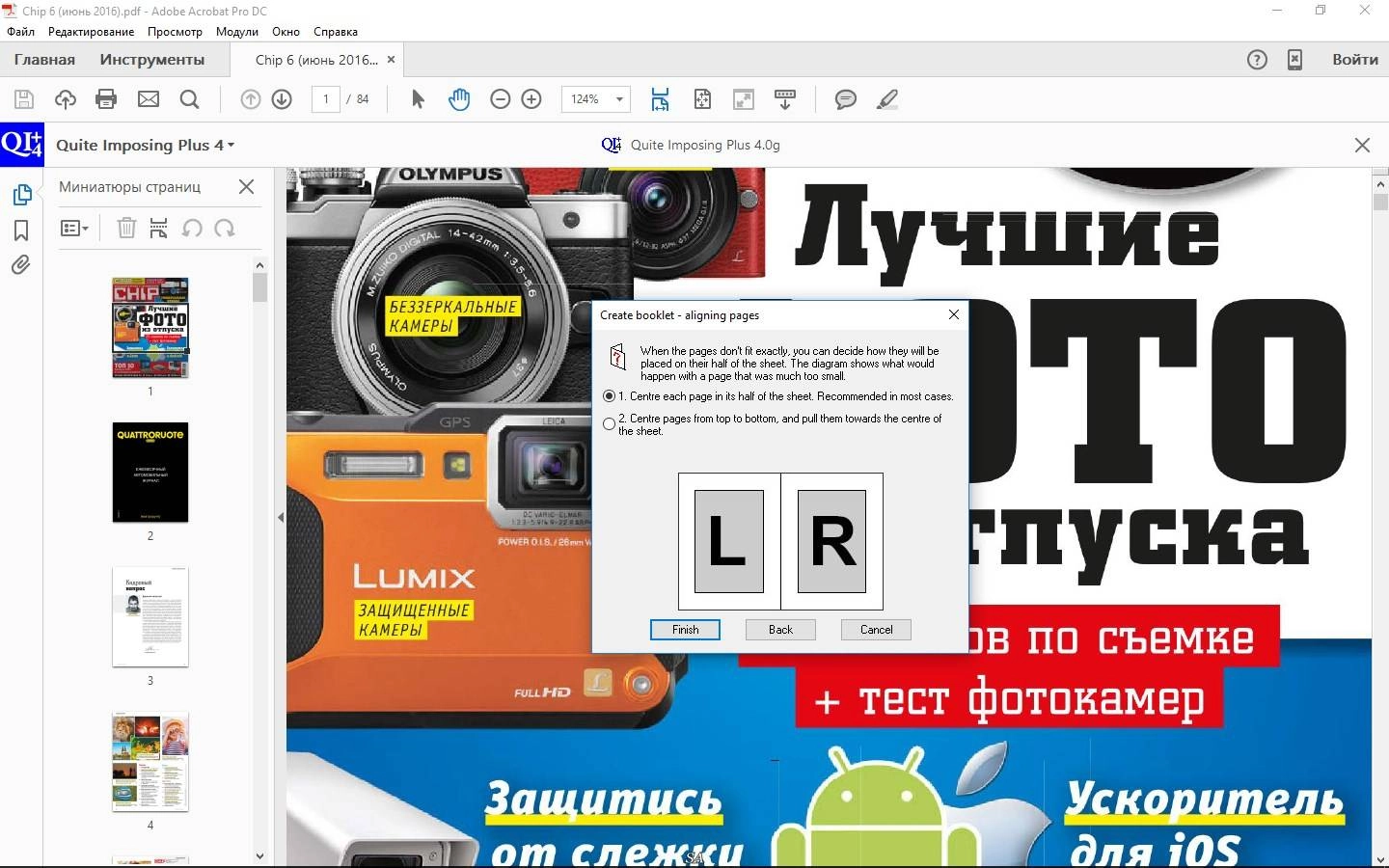This screenshot has width=1389, height=868.
Task: Send file by email envelope icon
Action: click(x=148, y=99)
